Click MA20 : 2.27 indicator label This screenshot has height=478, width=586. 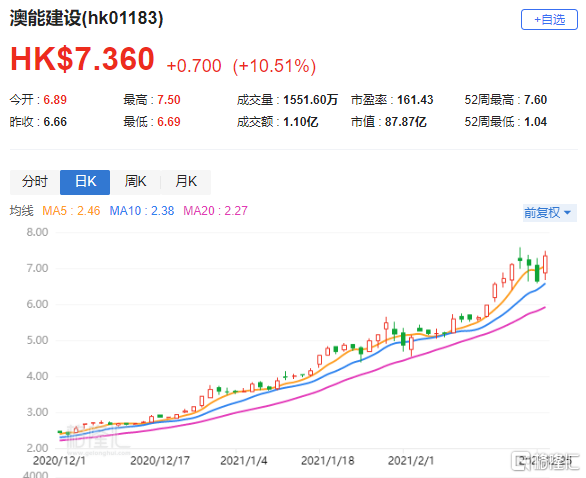(215, 211)
